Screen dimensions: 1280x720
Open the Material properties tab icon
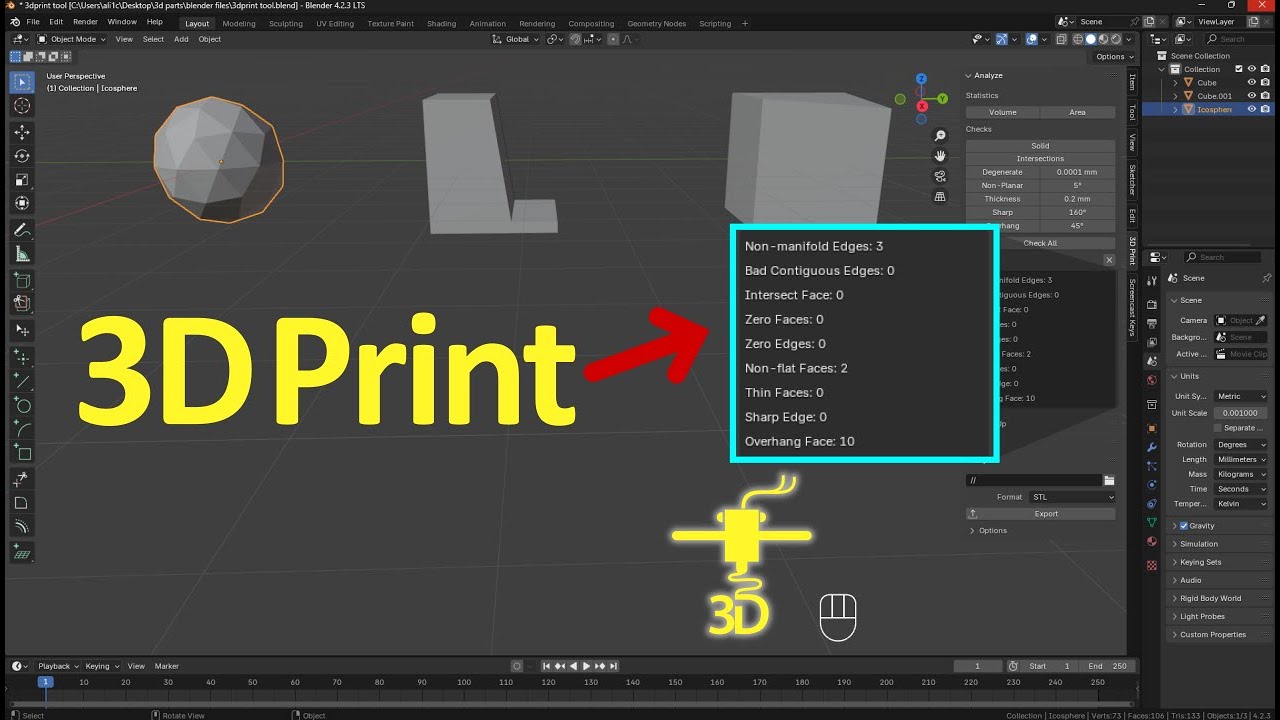tap(1152, 542)
